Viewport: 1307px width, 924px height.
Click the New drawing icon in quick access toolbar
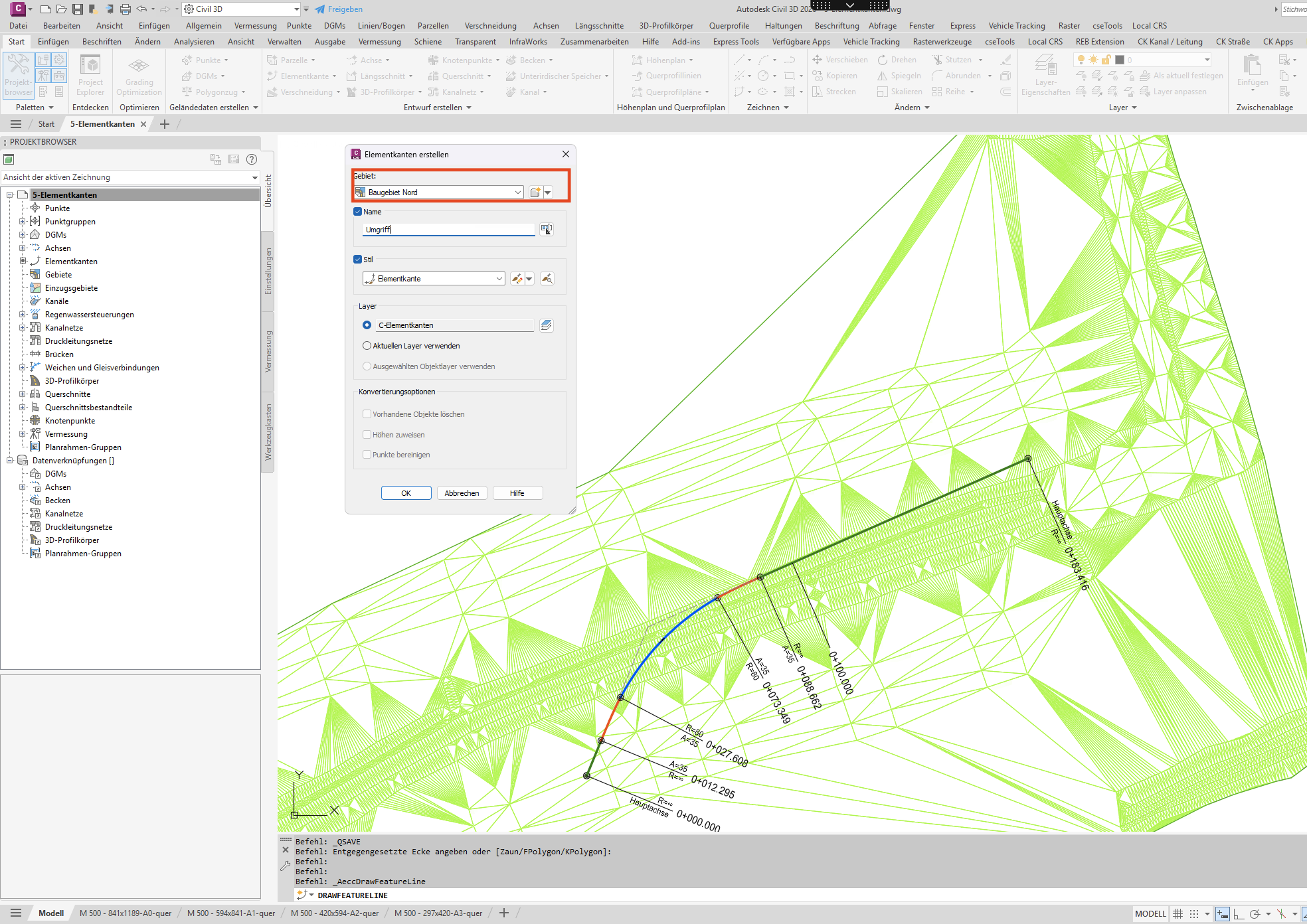(x=46, y=9)
